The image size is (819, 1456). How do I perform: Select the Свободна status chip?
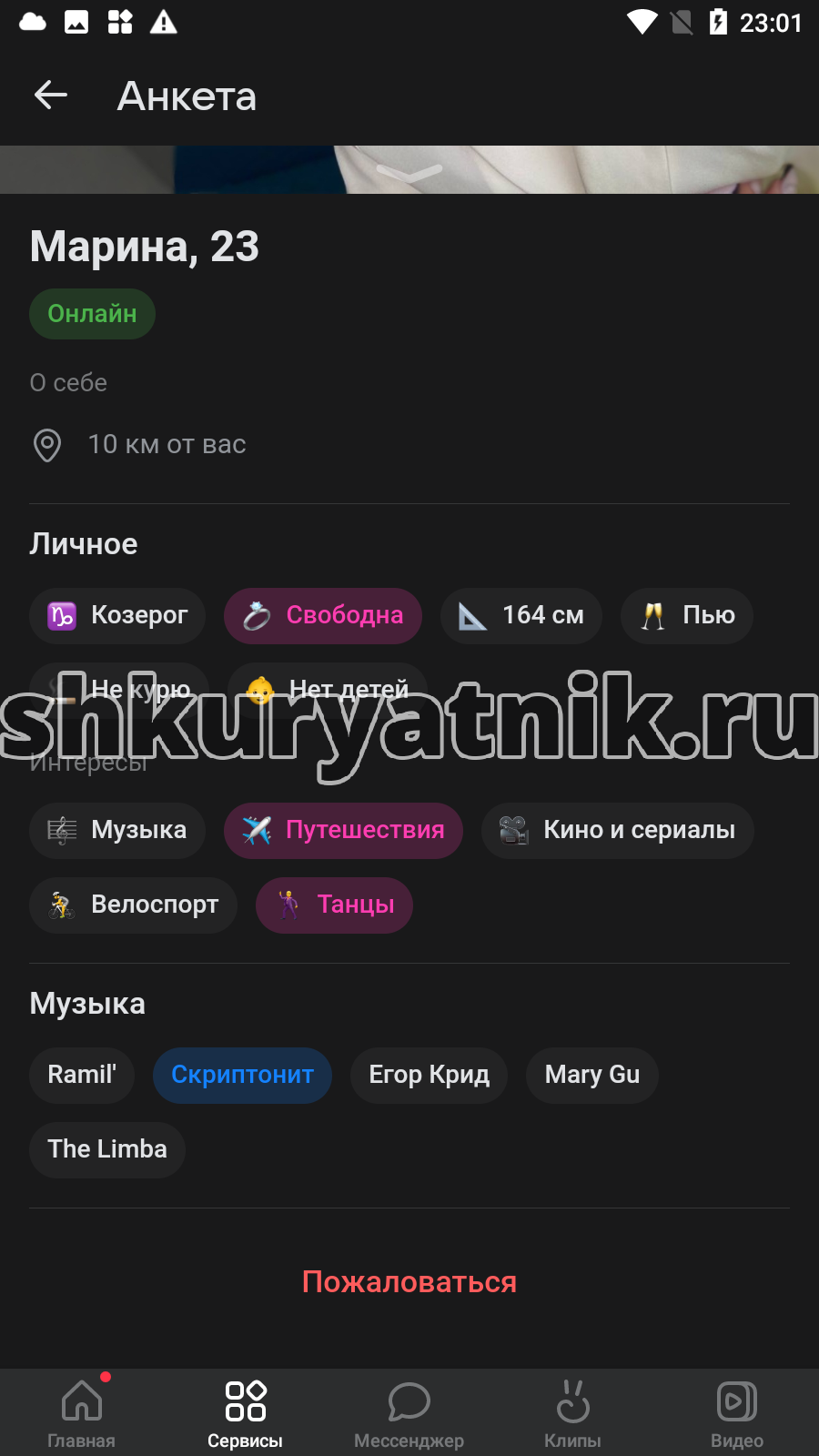click(x=323, y=616)
